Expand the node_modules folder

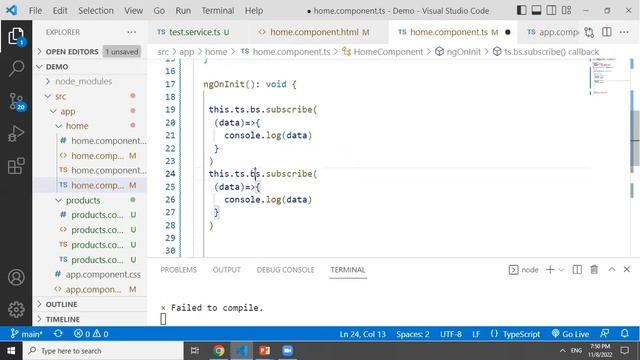pyautogui.click(x=90, y=81)
